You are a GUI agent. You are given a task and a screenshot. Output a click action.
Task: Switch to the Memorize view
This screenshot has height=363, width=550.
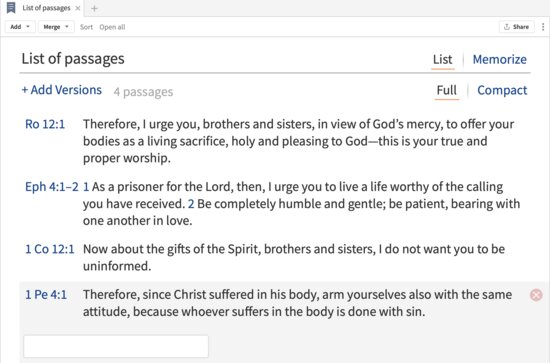click(499, 59)
